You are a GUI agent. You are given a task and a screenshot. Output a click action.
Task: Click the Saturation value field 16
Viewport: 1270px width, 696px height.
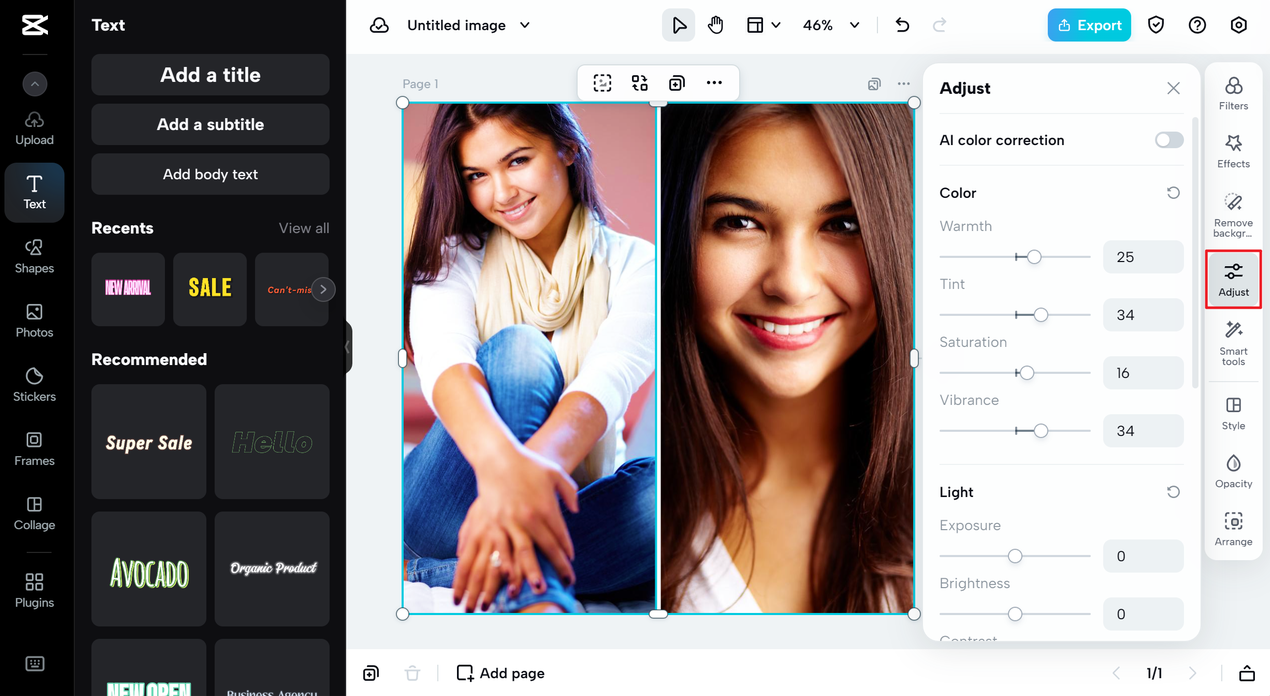[1143, 373]
